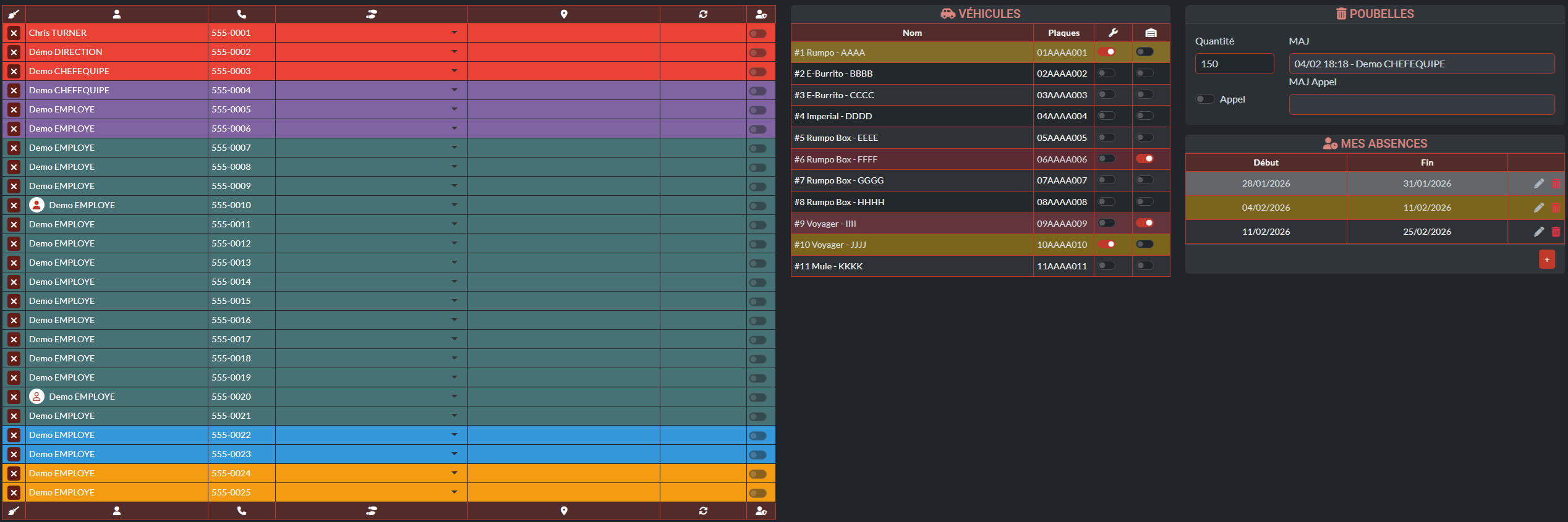This screenshot has height=522, width=1568.
Task: Toggle absence switch for Démo DIRECTION row
Action: 757,53
